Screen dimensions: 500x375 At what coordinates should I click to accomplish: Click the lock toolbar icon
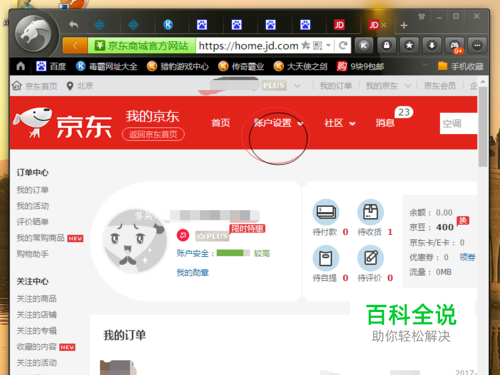click(x=387, y=45)
